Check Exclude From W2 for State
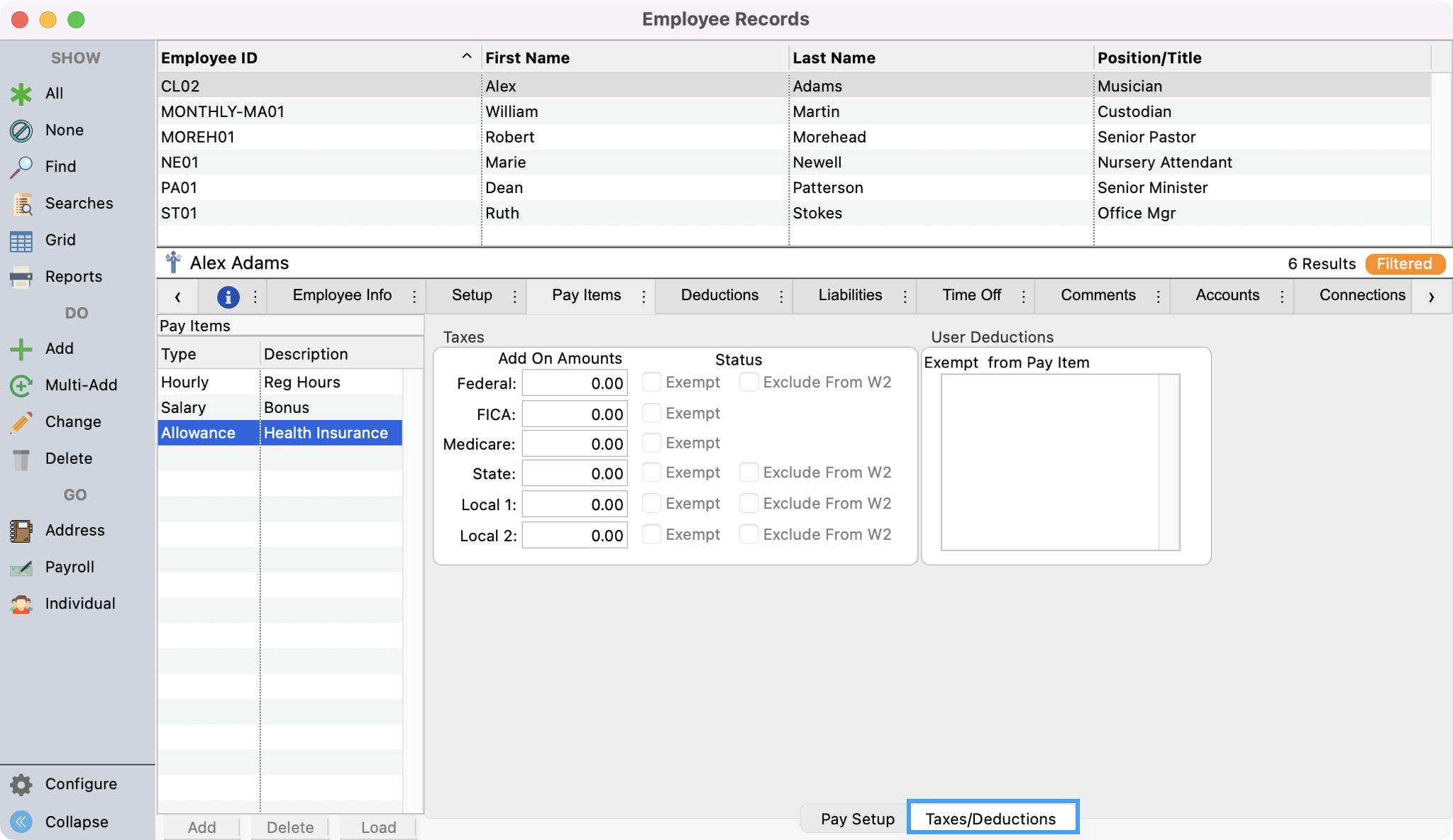 pyautogui.click(x=748, y=472)
